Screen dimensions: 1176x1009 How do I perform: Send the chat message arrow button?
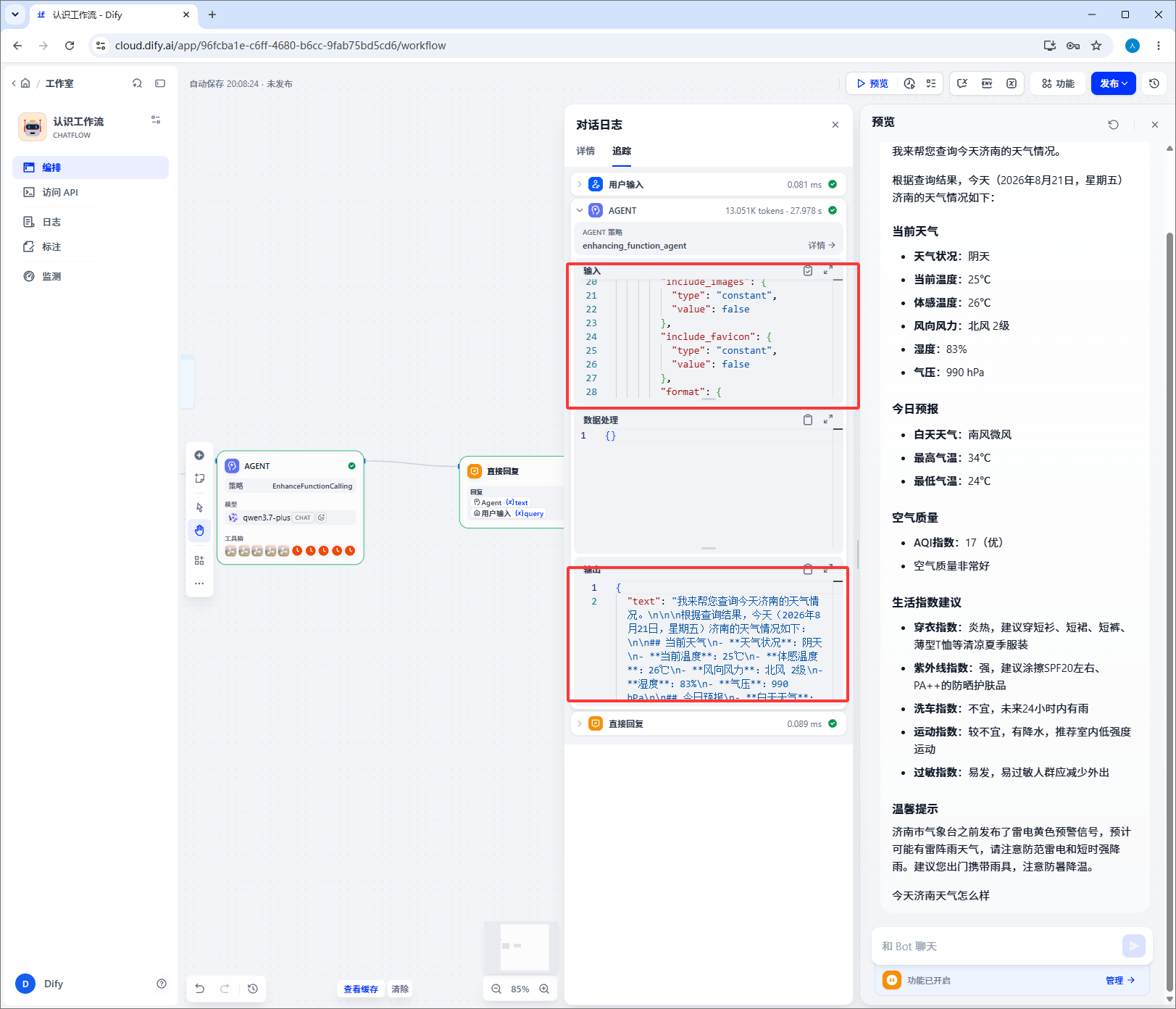click(x=1134, y=946)
